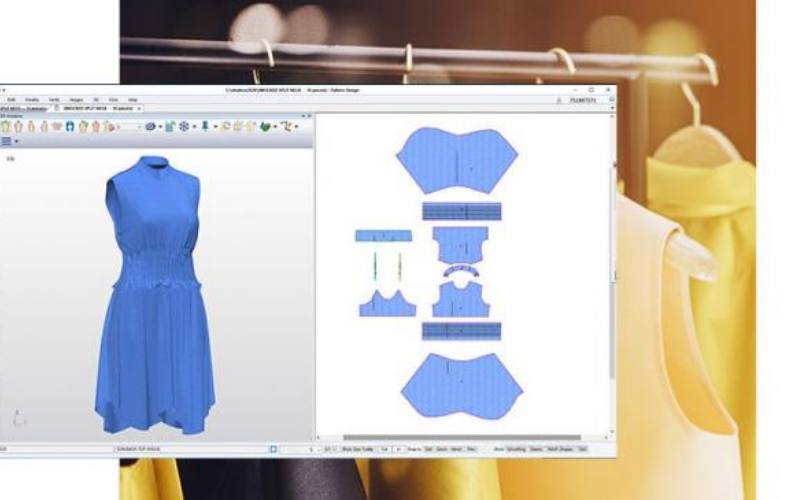Expand the dropdown next to list view icon

click(17, 142)
